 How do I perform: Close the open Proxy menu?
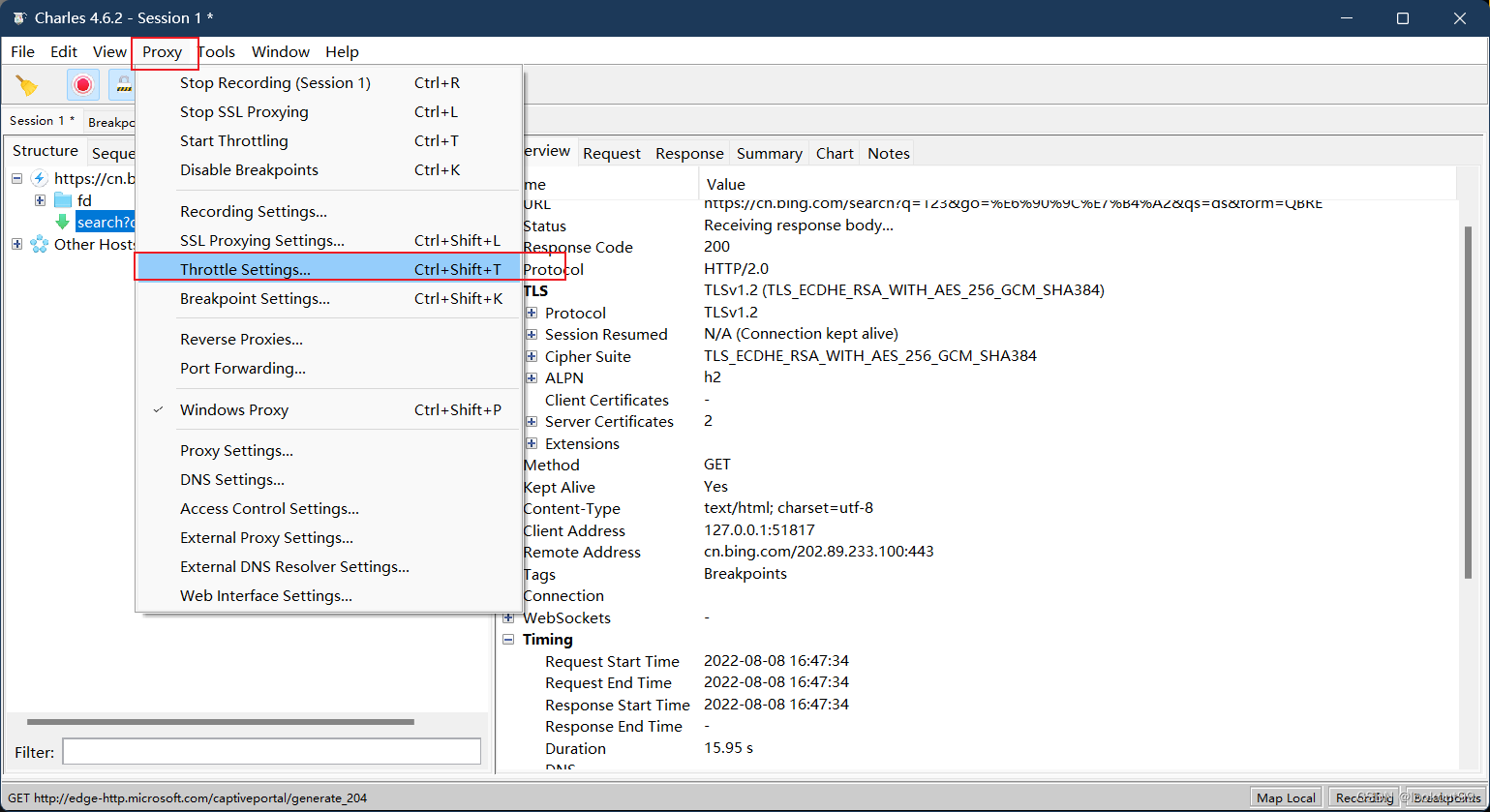[x=163, y=52]
